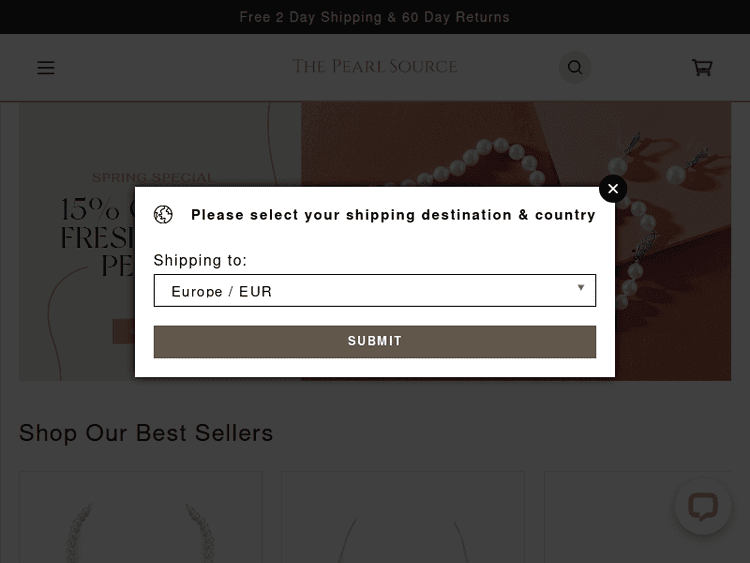Click the search magnifier icon
Screen dimensions: 750x563
(575, 68)
